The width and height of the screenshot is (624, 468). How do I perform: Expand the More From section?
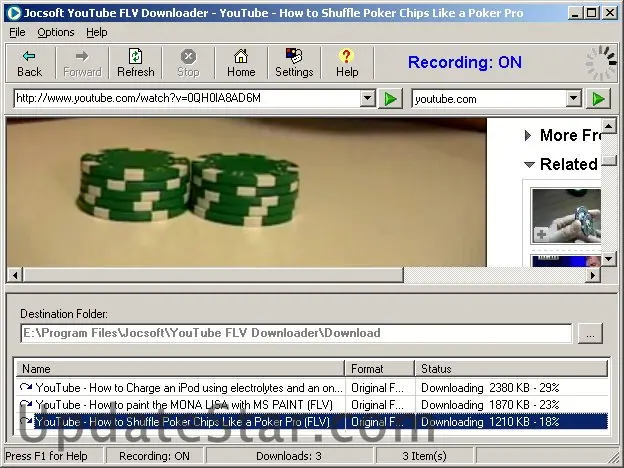pos(528,136)
